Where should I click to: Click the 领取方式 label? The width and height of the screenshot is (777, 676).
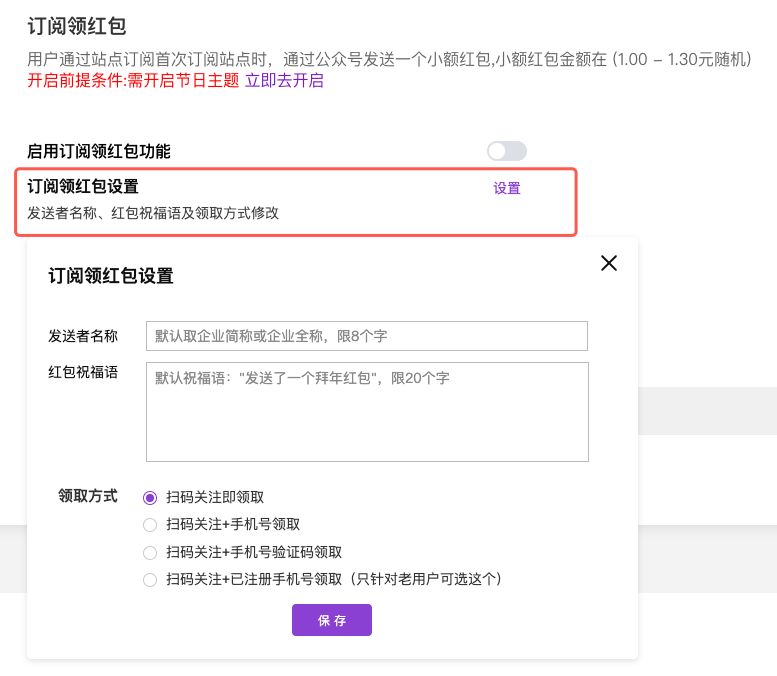click(88, 496)
